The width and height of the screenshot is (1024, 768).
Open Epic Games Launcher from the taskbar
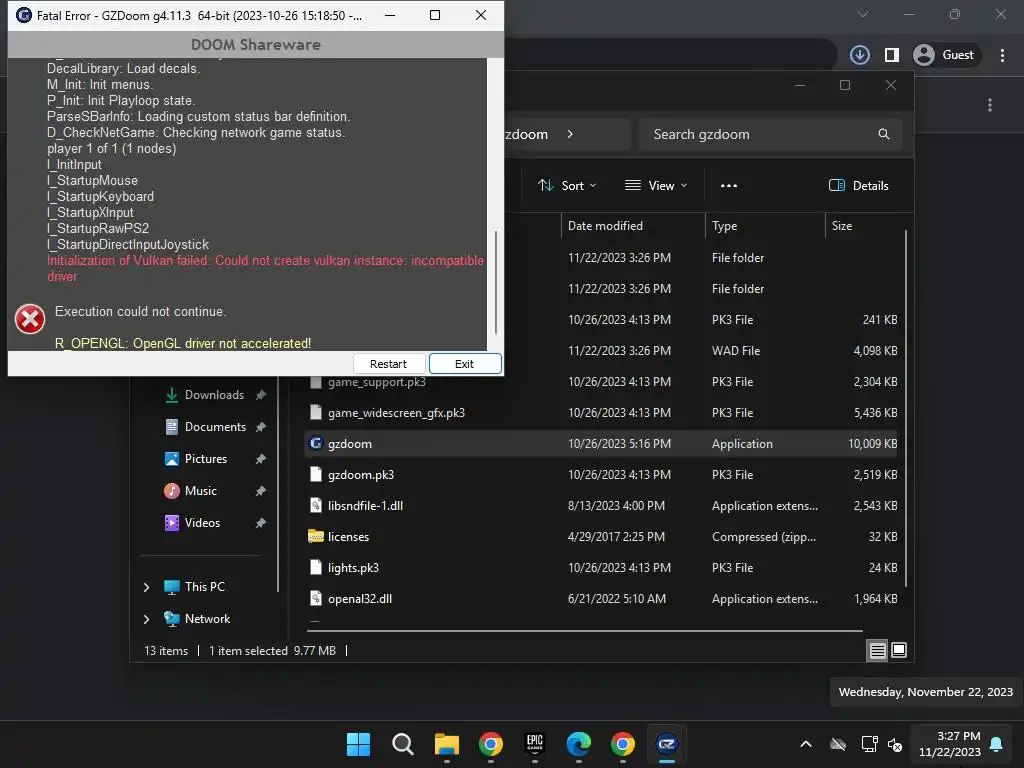(x=534, y=744)
